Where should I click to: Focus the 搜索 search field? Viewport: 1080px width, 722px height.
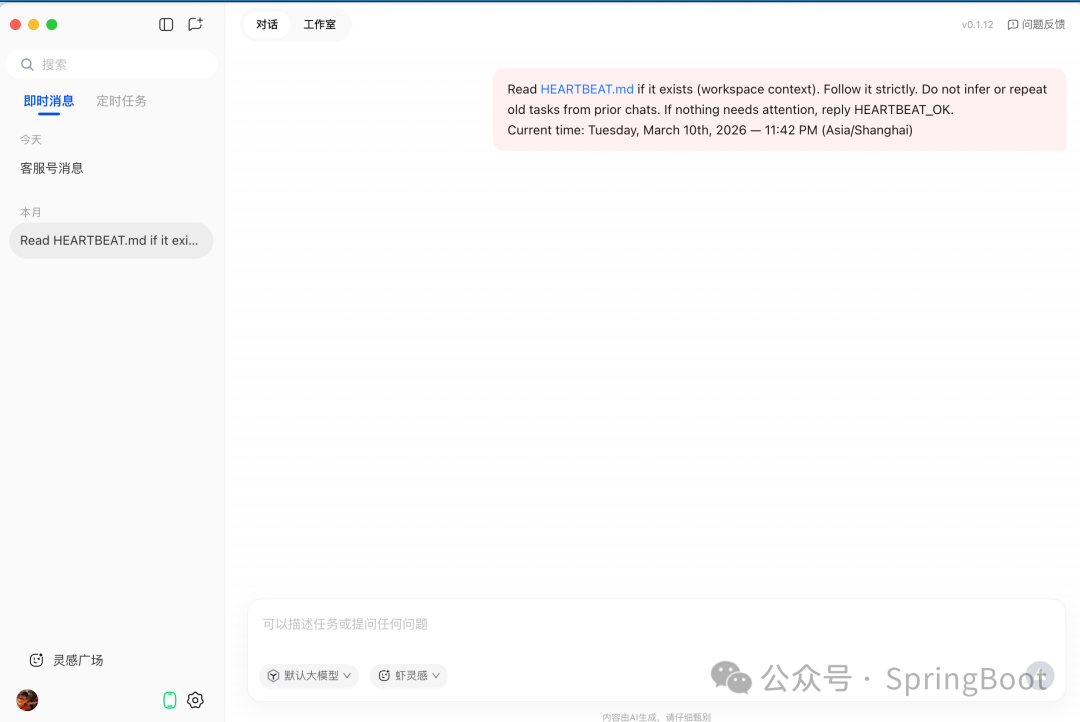pos(112,65)
